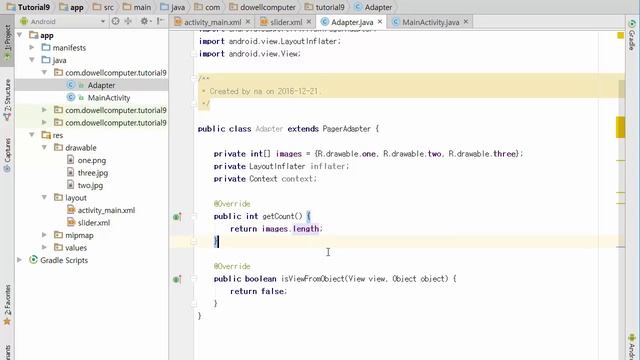Click the getCount override gutter icon
The height and width of the screenshot is (360, 640).
click(x=177, y=217)
